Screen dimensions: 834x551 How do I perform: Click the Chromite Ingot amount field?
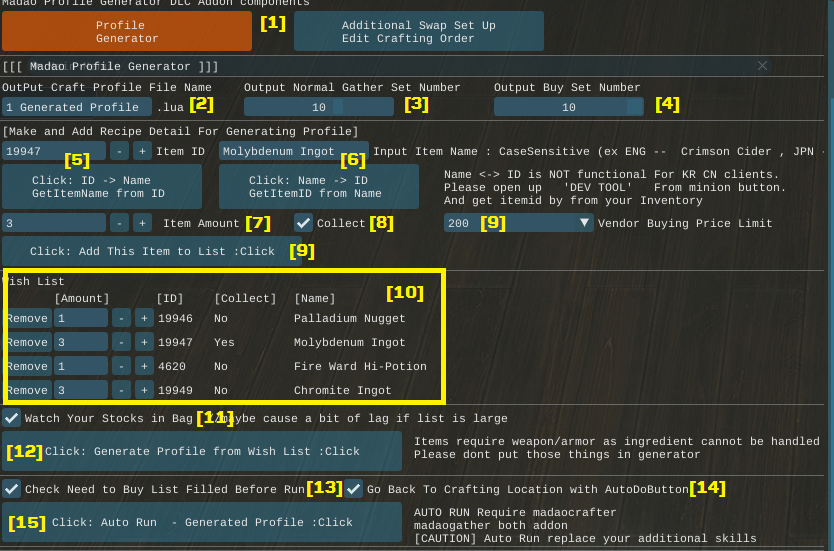(x=81, y=390)
